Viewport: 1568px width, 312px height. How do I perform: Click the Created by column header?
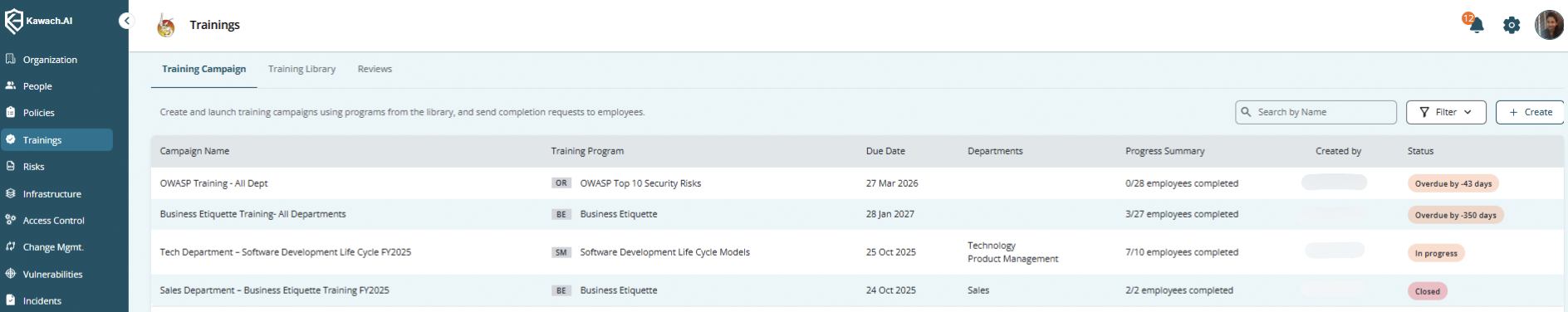pos(1338,151)
